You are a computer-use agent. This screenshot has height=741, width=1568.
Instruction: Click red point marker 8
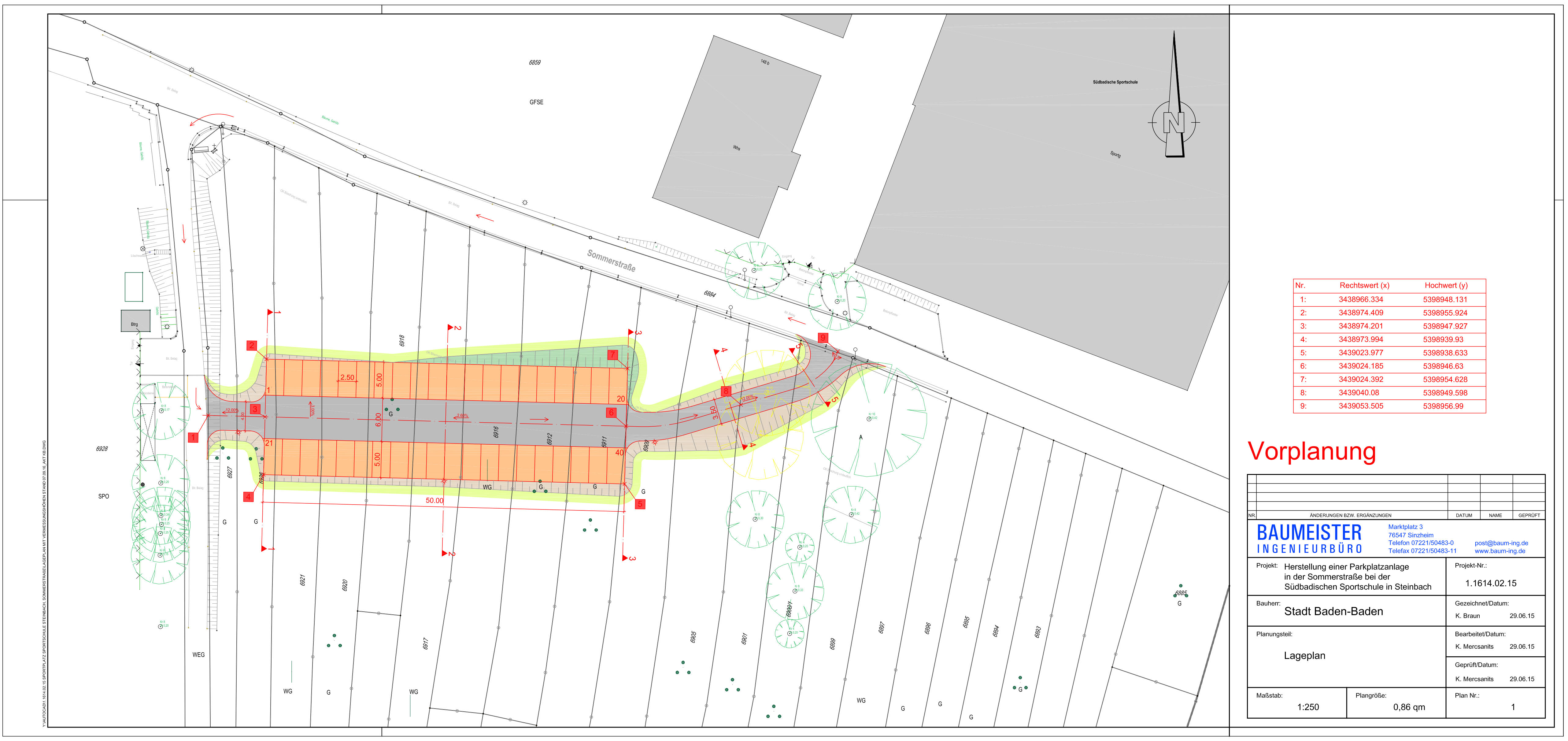click(x=726, y=391)
